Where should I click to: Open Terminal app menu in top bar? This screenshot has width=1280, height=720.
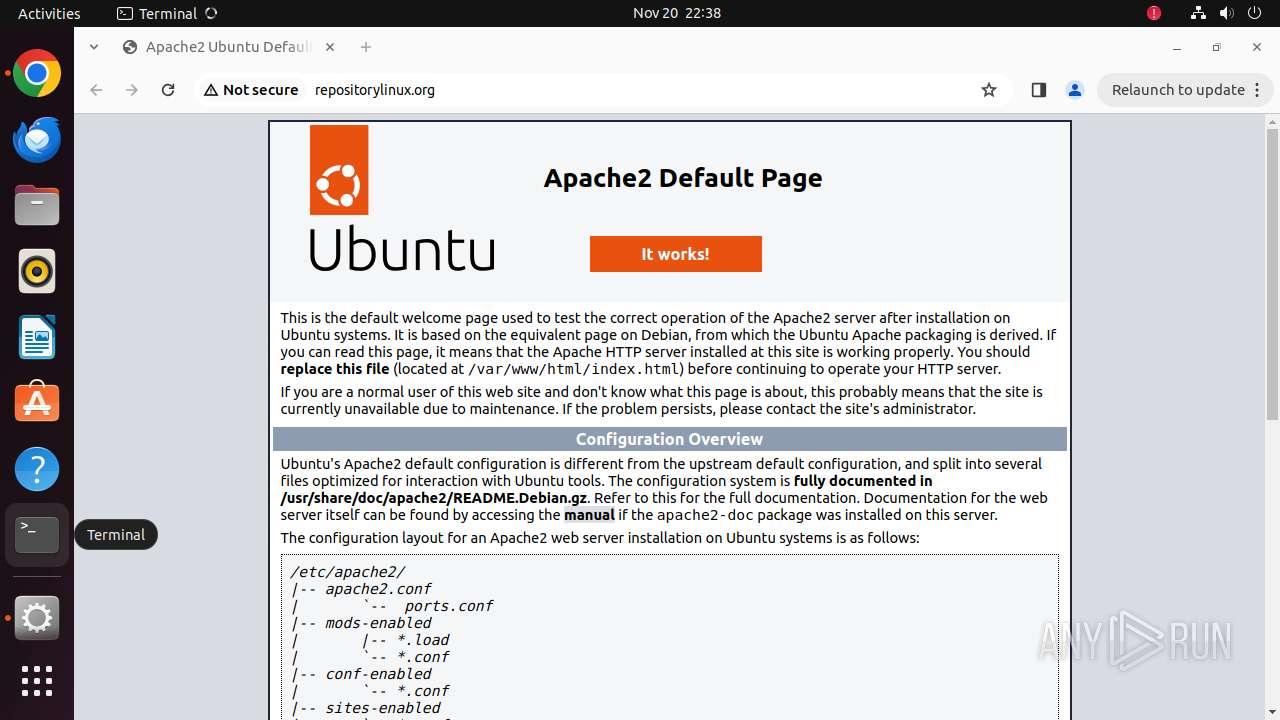coord(167,13)
